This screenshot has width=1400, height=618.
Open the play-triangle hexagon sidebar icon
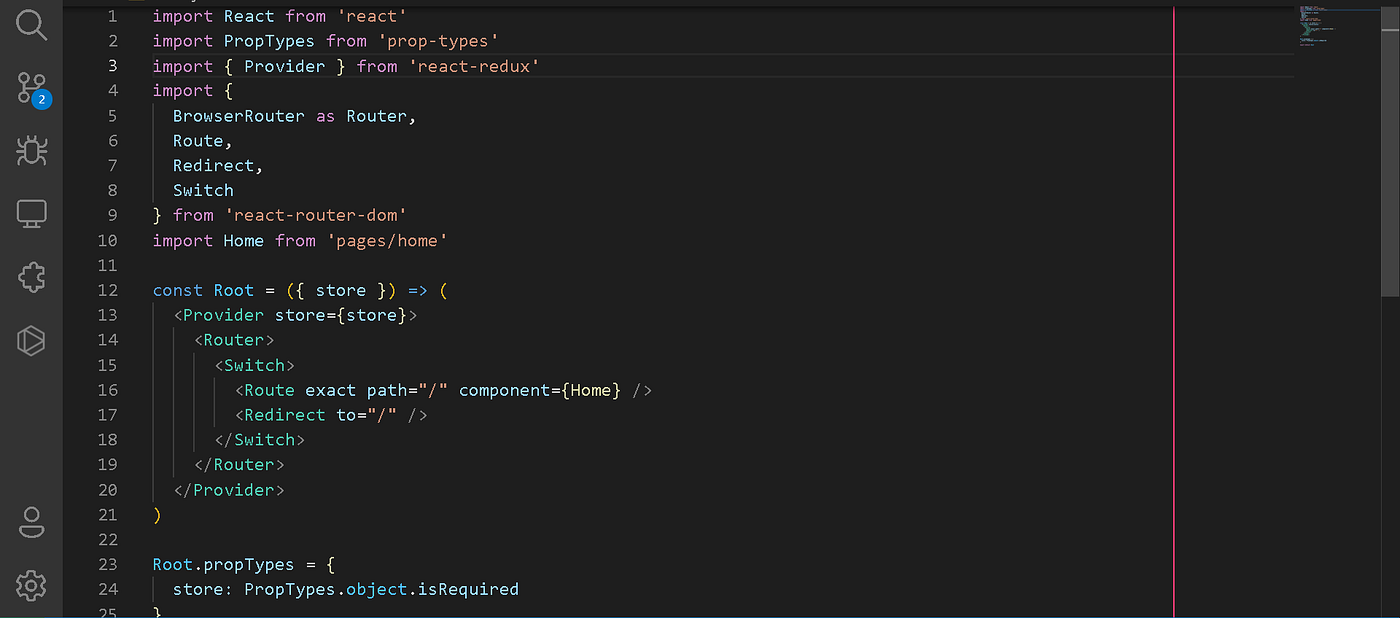click(x=32, y=340)
